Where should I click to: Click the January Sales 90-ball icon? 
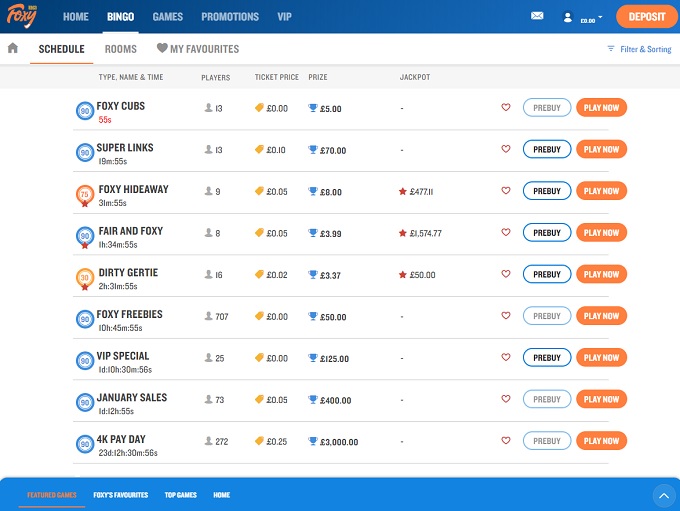point(85,402)
